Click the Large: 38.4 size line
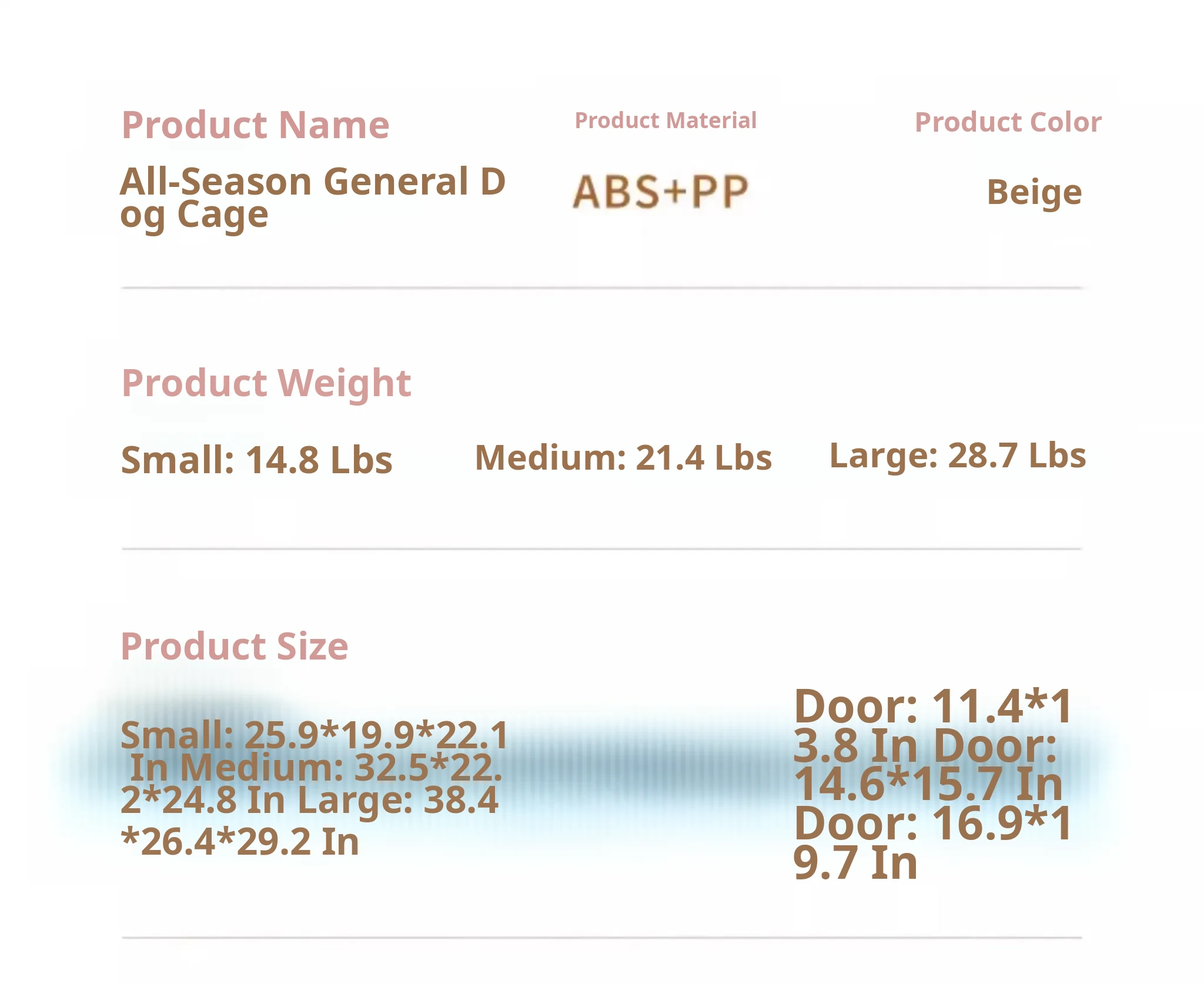The width and height of the screenshot is (1204, 984). 398,800
